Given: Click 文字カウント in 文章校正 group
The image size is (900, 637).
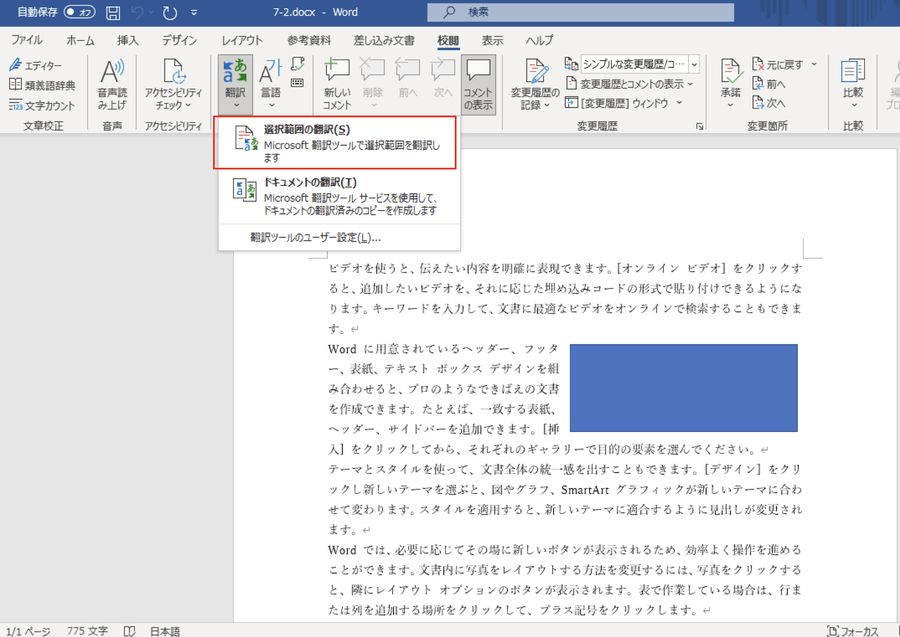Looking at the screenshot, I should tap(42, 105).
